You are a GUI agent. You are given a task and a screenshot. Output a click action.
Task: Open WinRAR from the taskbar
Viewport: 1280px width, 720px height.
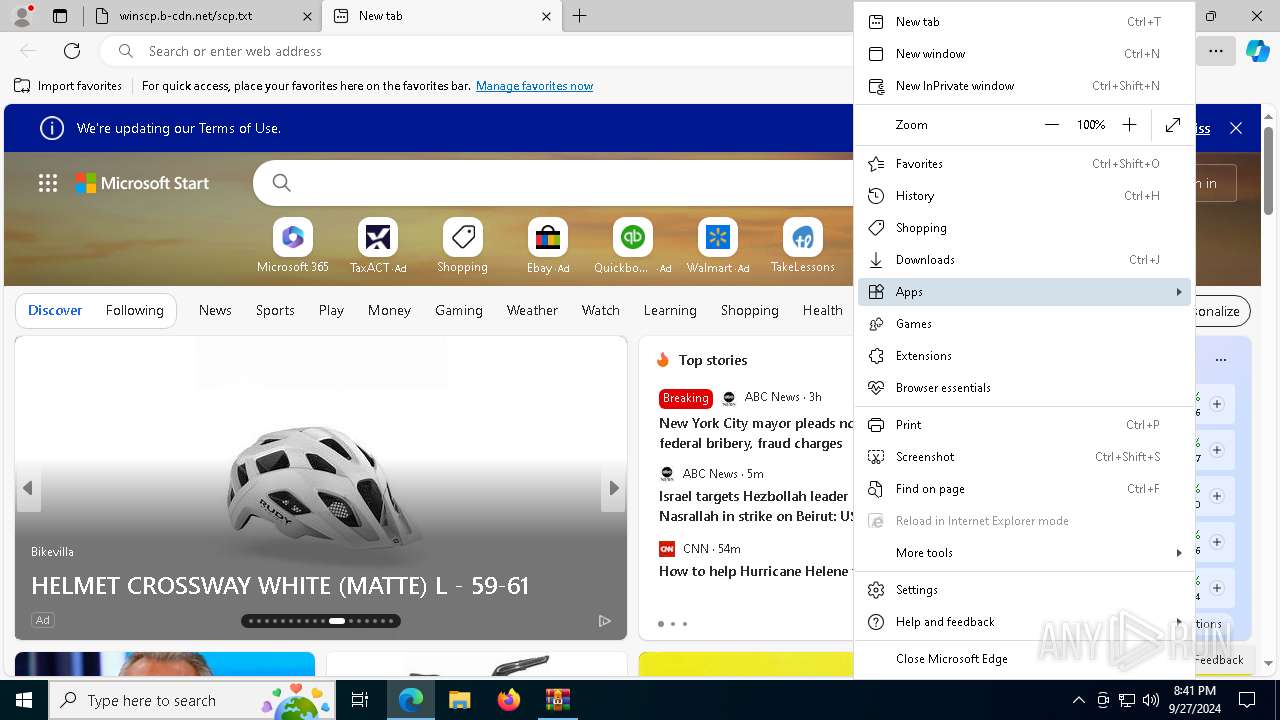(557, 700)
